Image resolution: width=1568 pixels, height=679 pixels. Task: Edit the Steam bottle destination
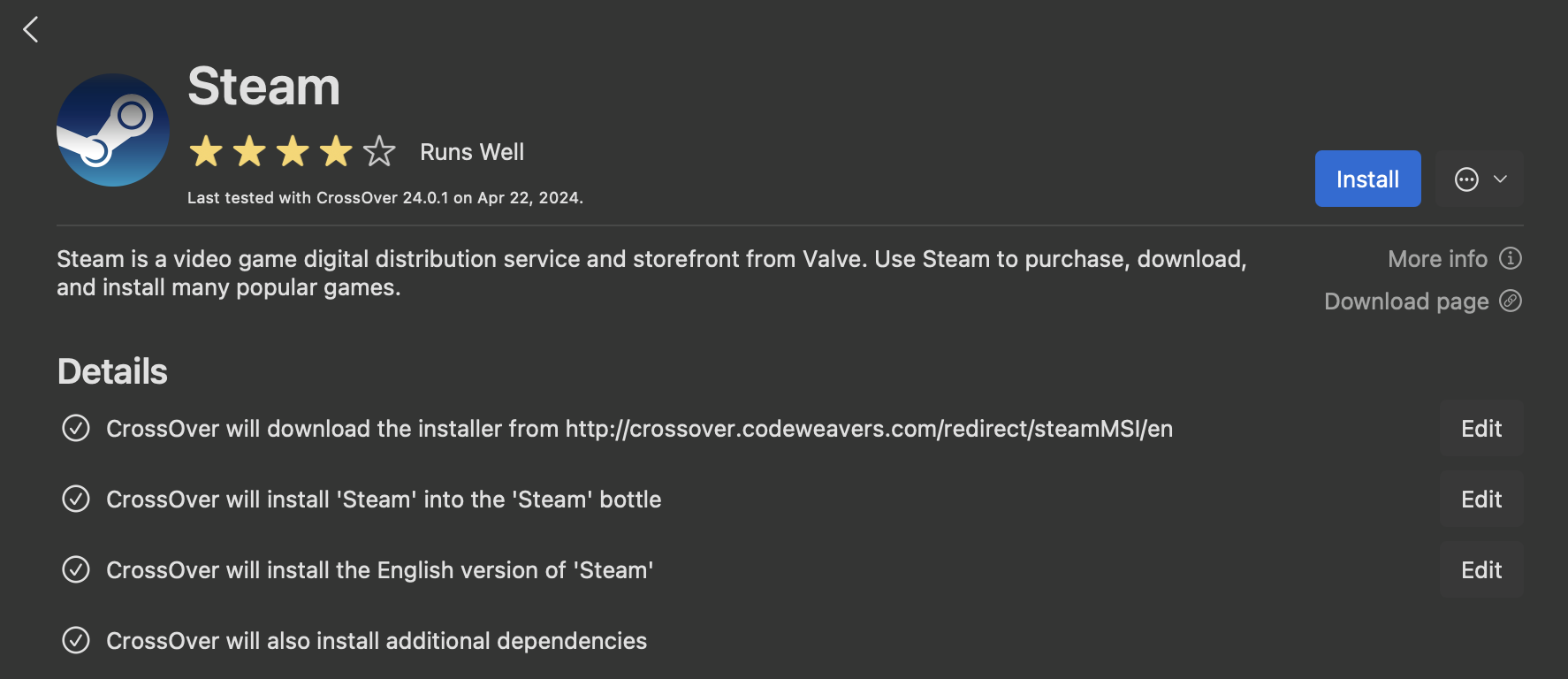coord(1481,500)
